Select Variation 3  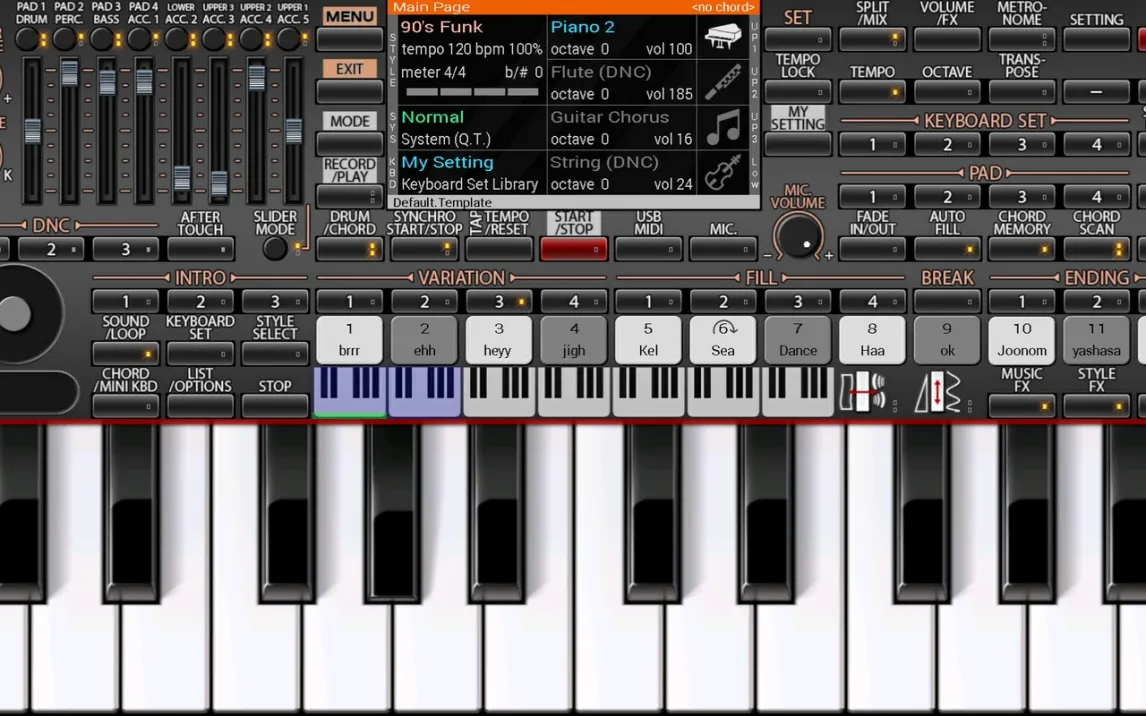[498, 301]
